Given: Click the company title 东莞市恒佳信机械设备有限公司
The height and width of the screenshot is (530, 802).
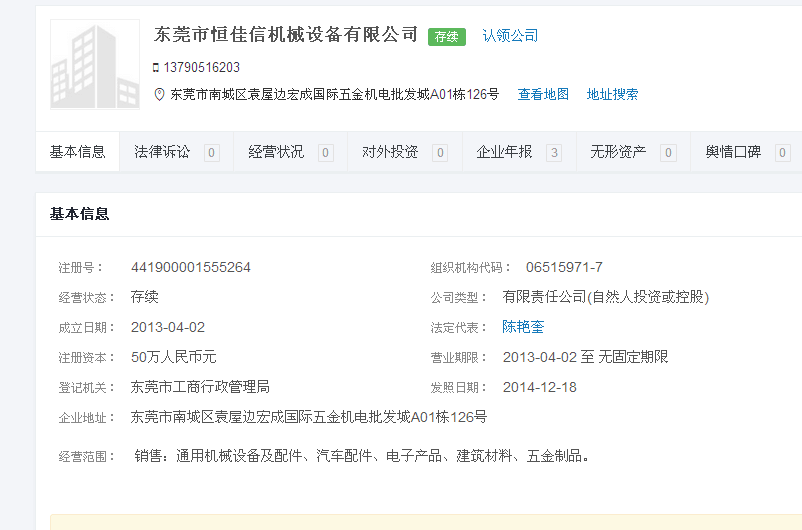Looking at the screenshot, I should [286, 35].
